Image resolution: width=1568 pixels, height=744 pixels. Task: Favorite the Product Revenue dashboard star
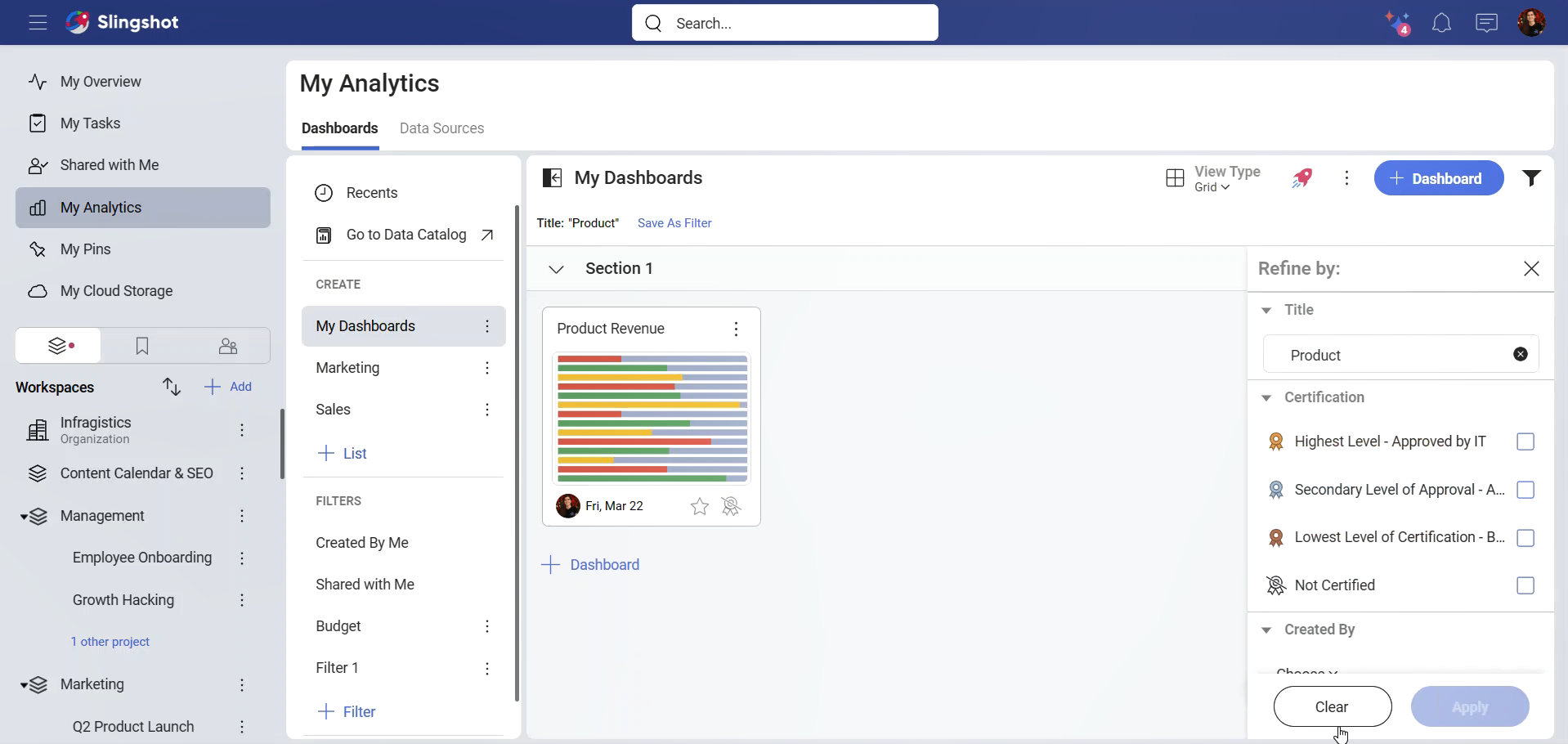click(700, 507)
